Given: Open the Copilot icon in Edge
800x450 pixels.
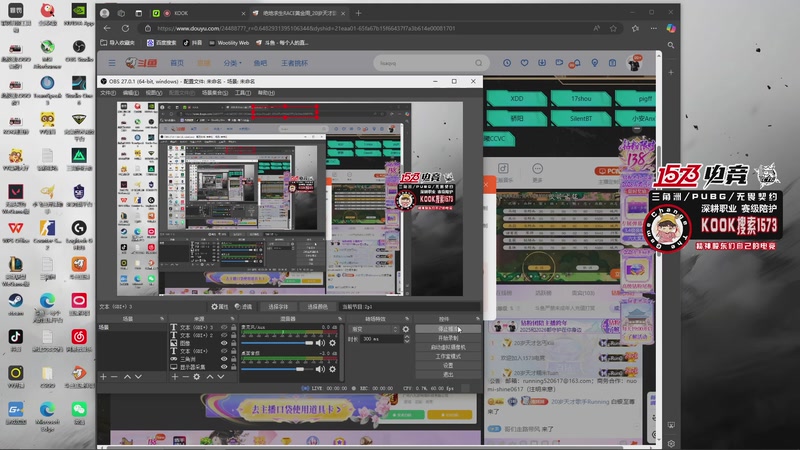Looking at the screenshot, I should 671,29.
